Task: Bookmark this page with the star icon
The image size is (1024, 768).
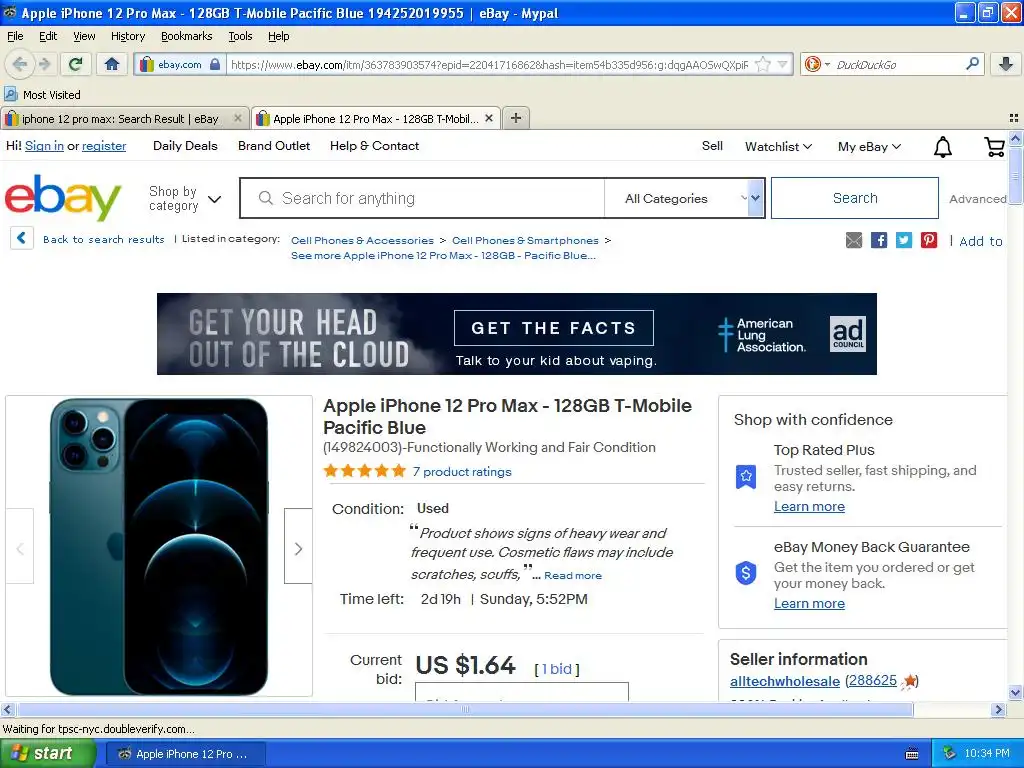Action: (x=762, y=64)
